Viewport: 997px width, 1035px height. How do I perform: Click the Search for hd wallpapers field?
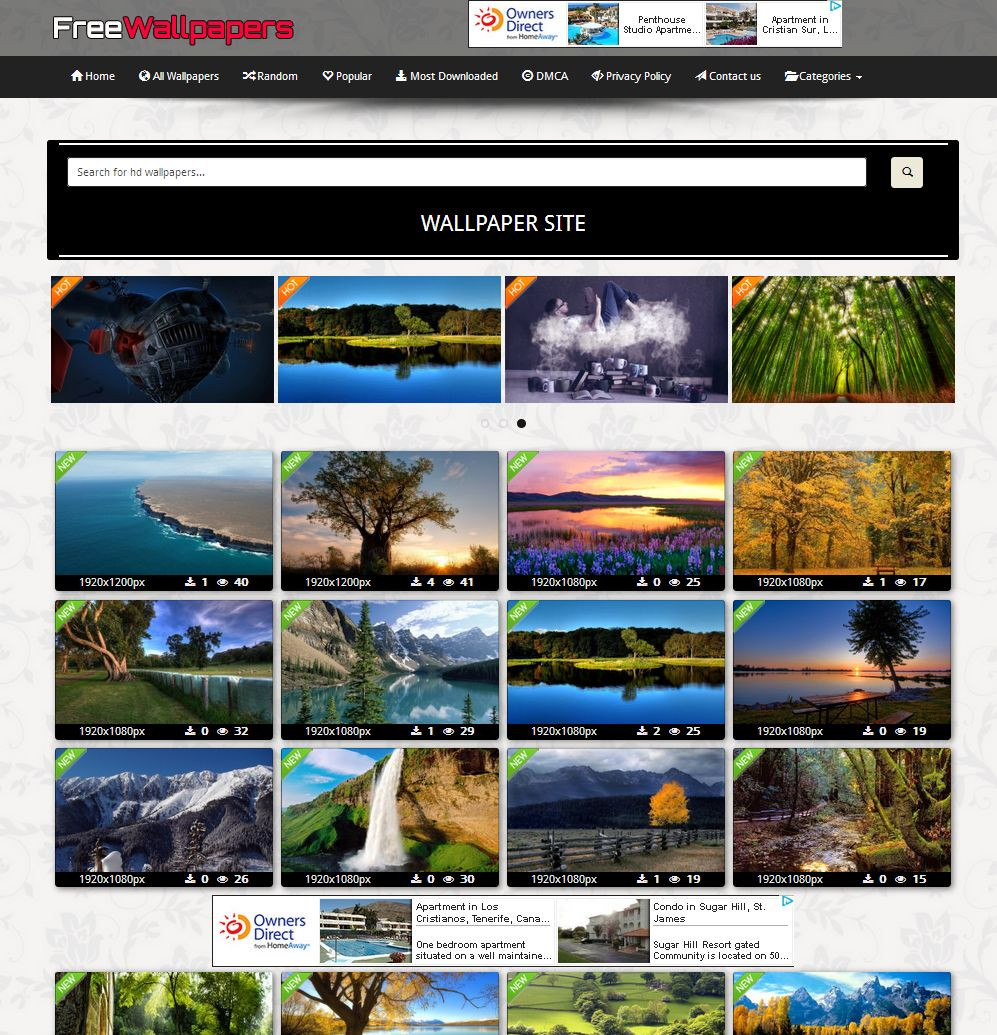pos(467,172)
